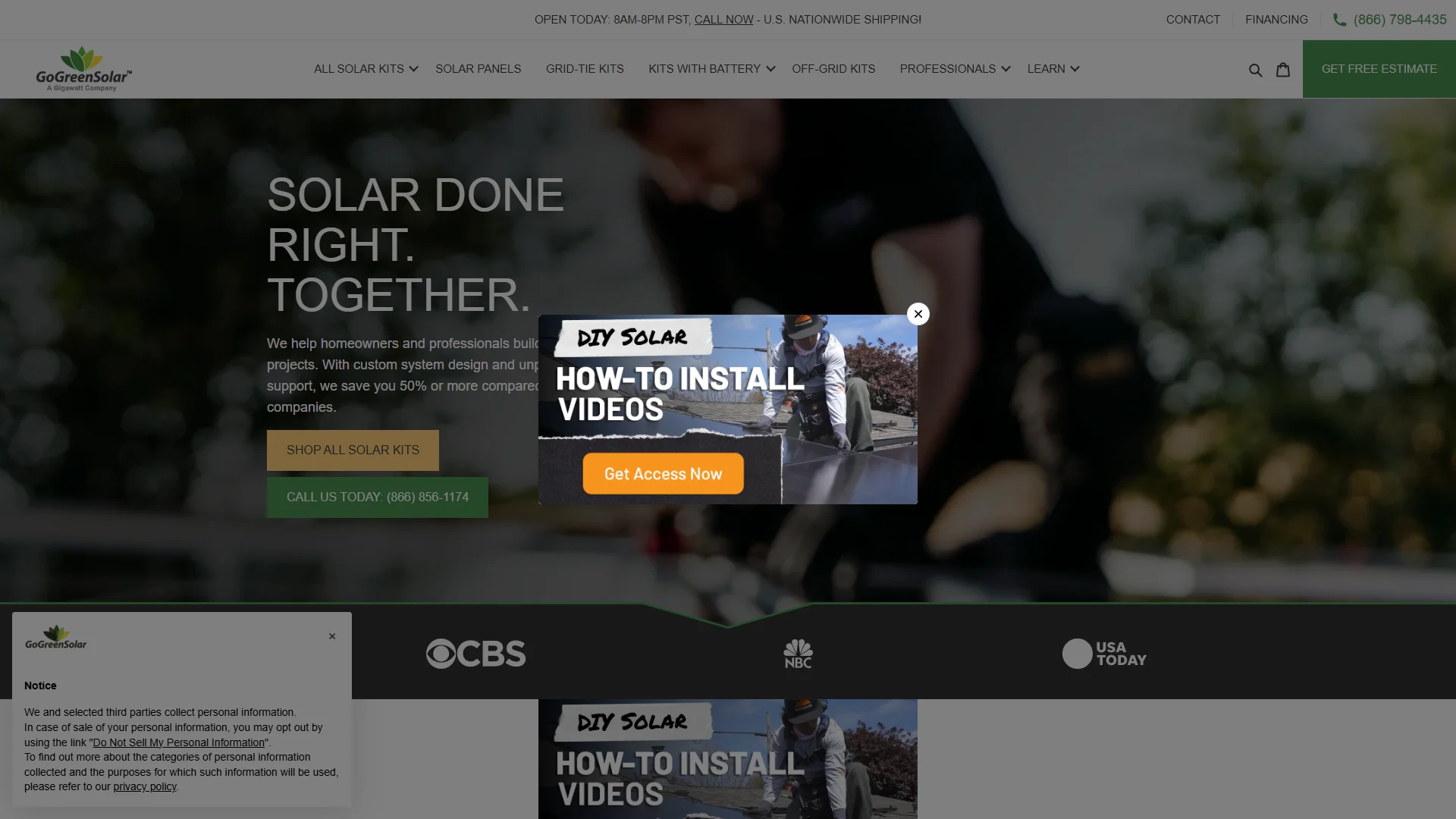Click the SOLAR DONE RIGHT. TOGETHER. heading
This screenshot has width=1456, height=819.
[x=416, y=244]
